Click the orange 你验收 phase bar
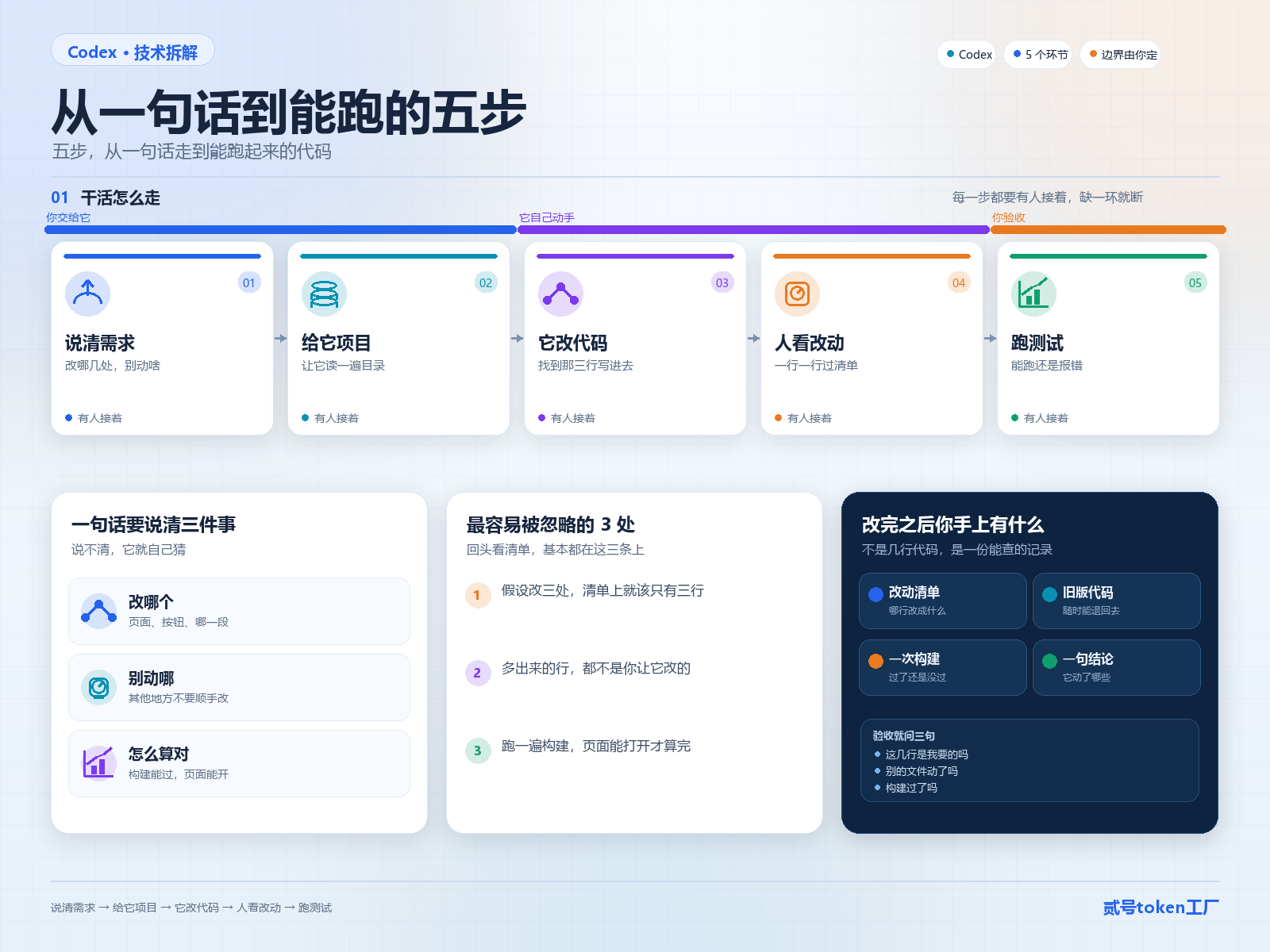 point(1108,230)
